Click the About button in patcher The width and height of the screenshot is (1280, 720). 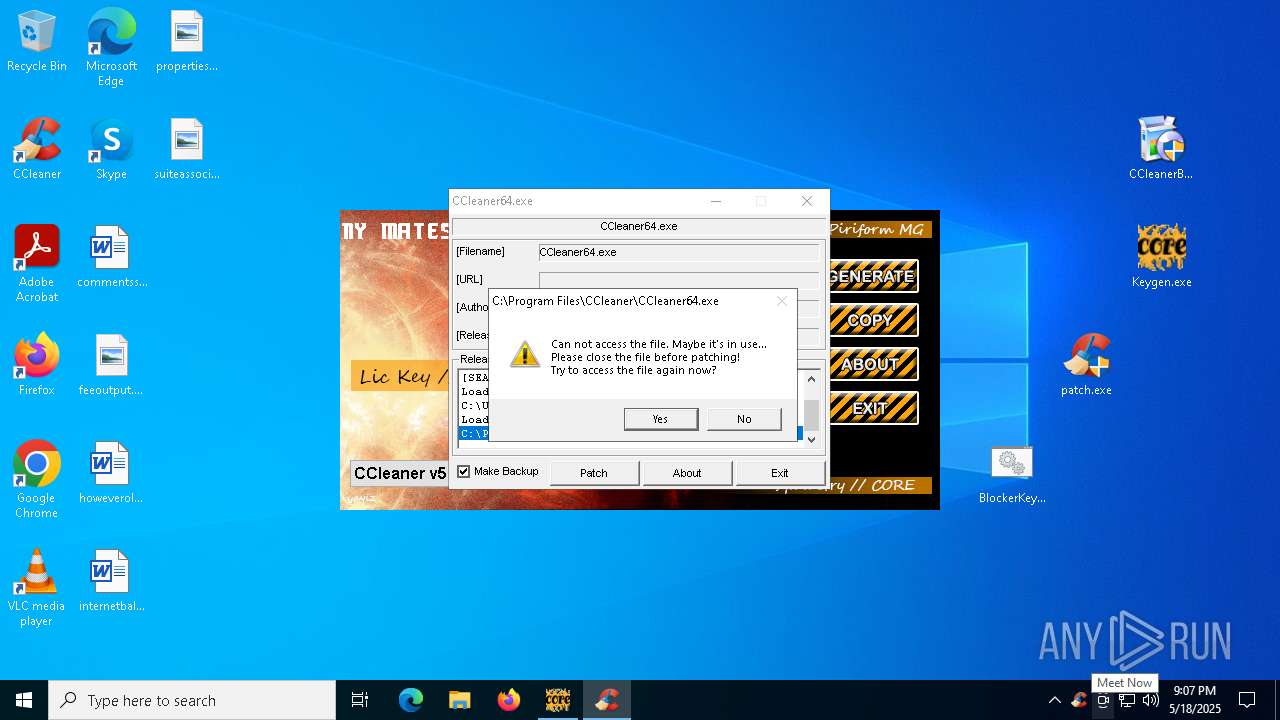click(687, 473)
